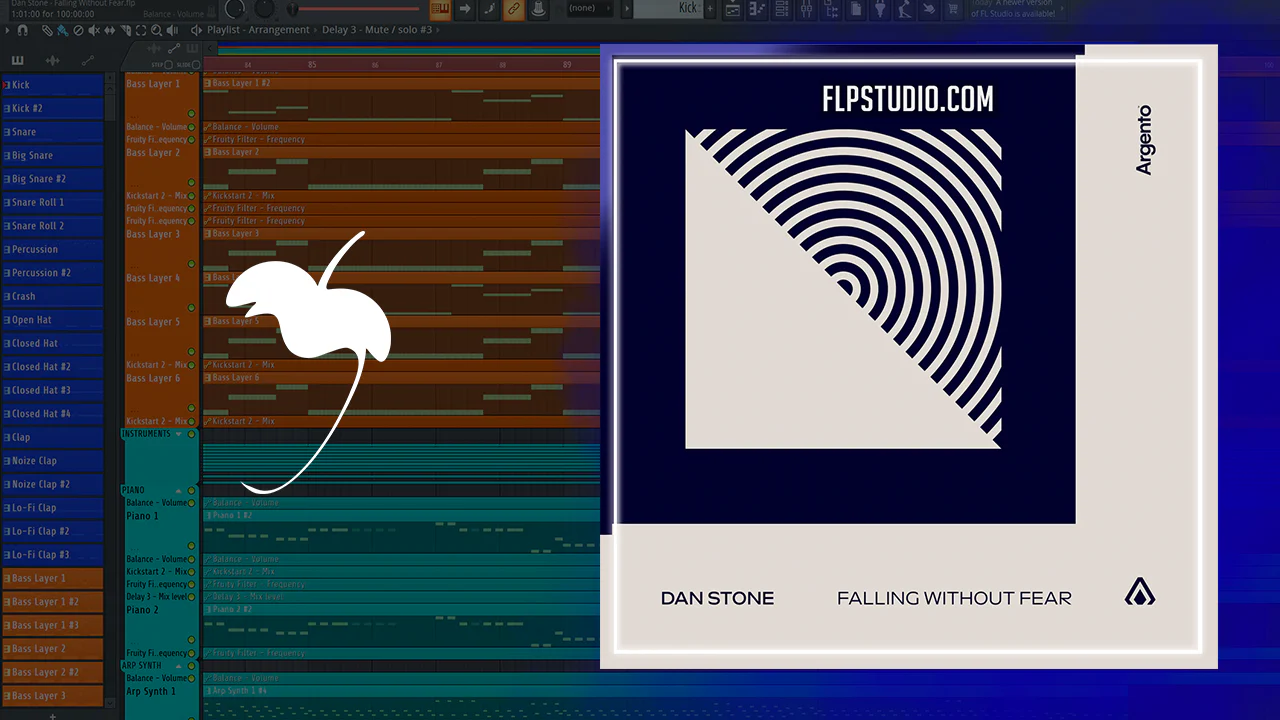Click the red horizontal slider in top toolbar
This screenshot has height=720, width=1280.
355,9
